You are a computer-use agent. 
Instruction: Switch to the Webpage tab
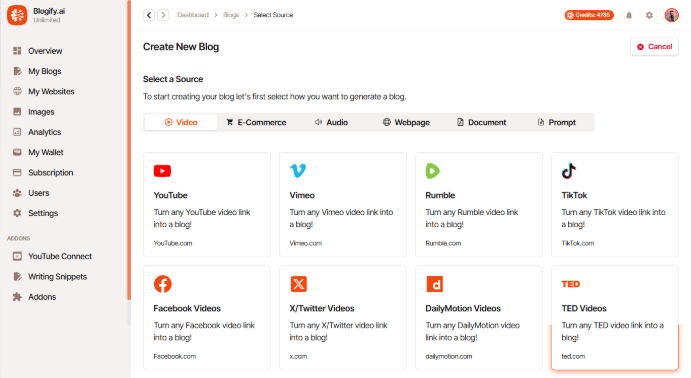[406, 122]
